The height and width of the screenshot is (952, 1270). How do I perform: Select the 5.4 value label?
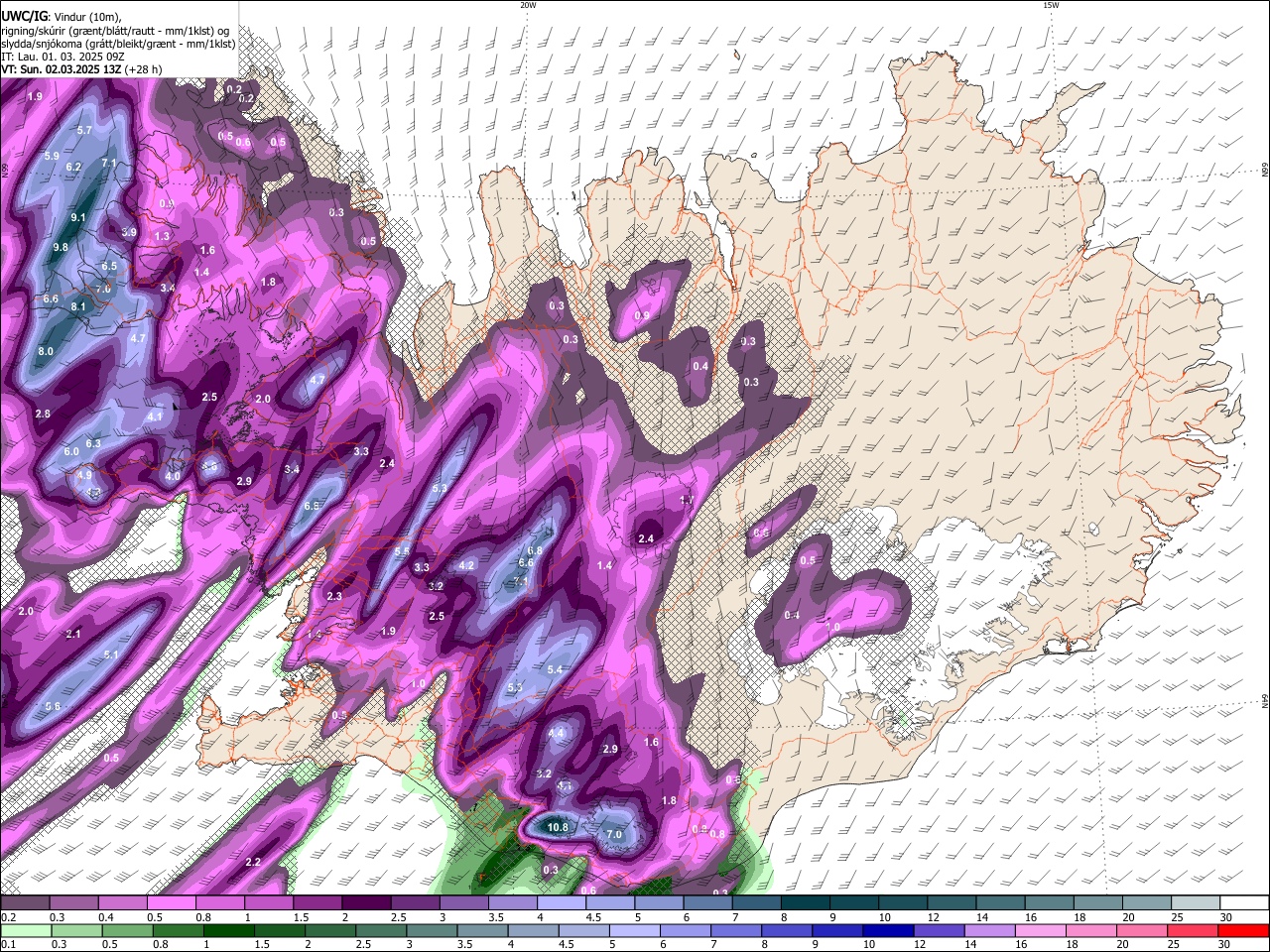[x=556, y=670]
